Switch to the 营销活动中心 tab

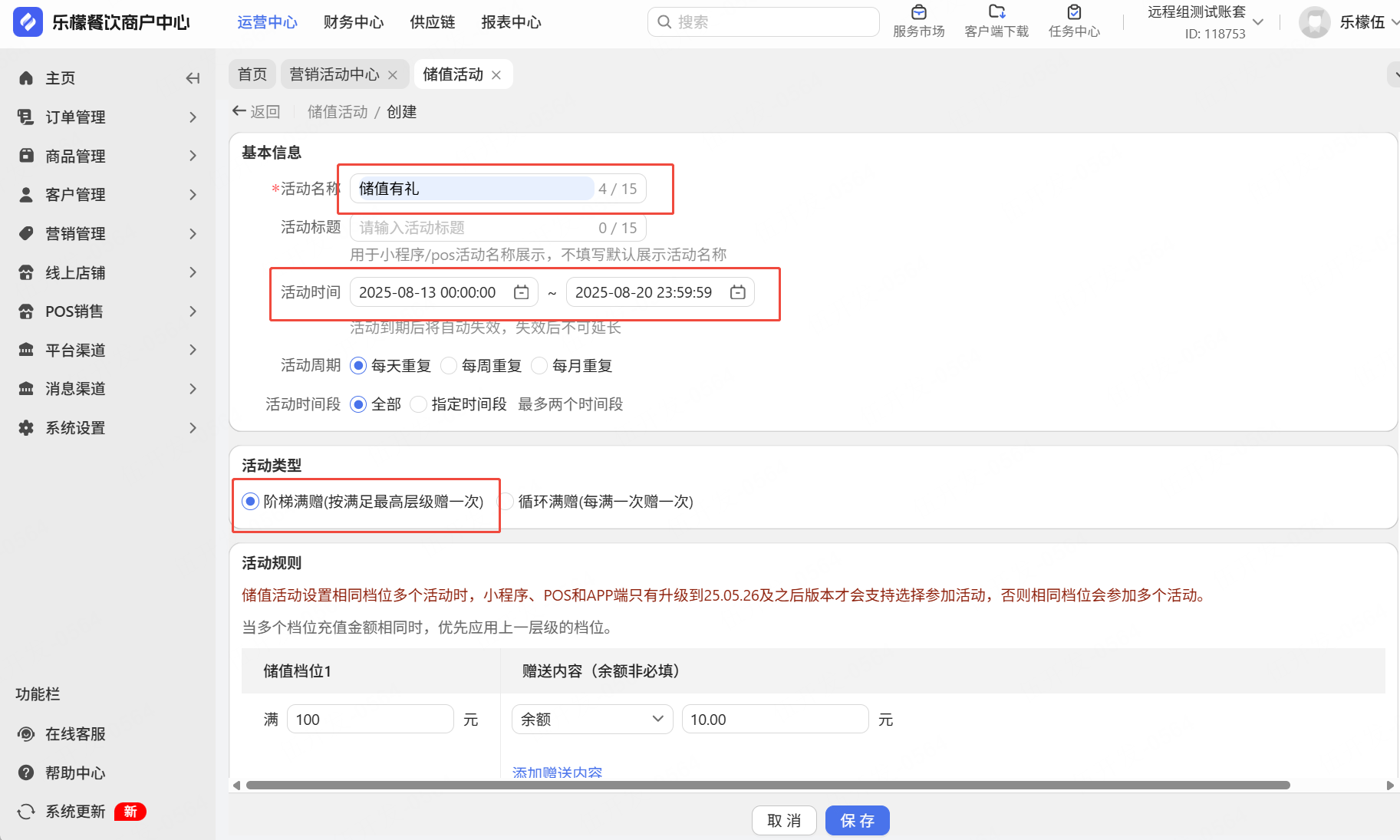334,74
